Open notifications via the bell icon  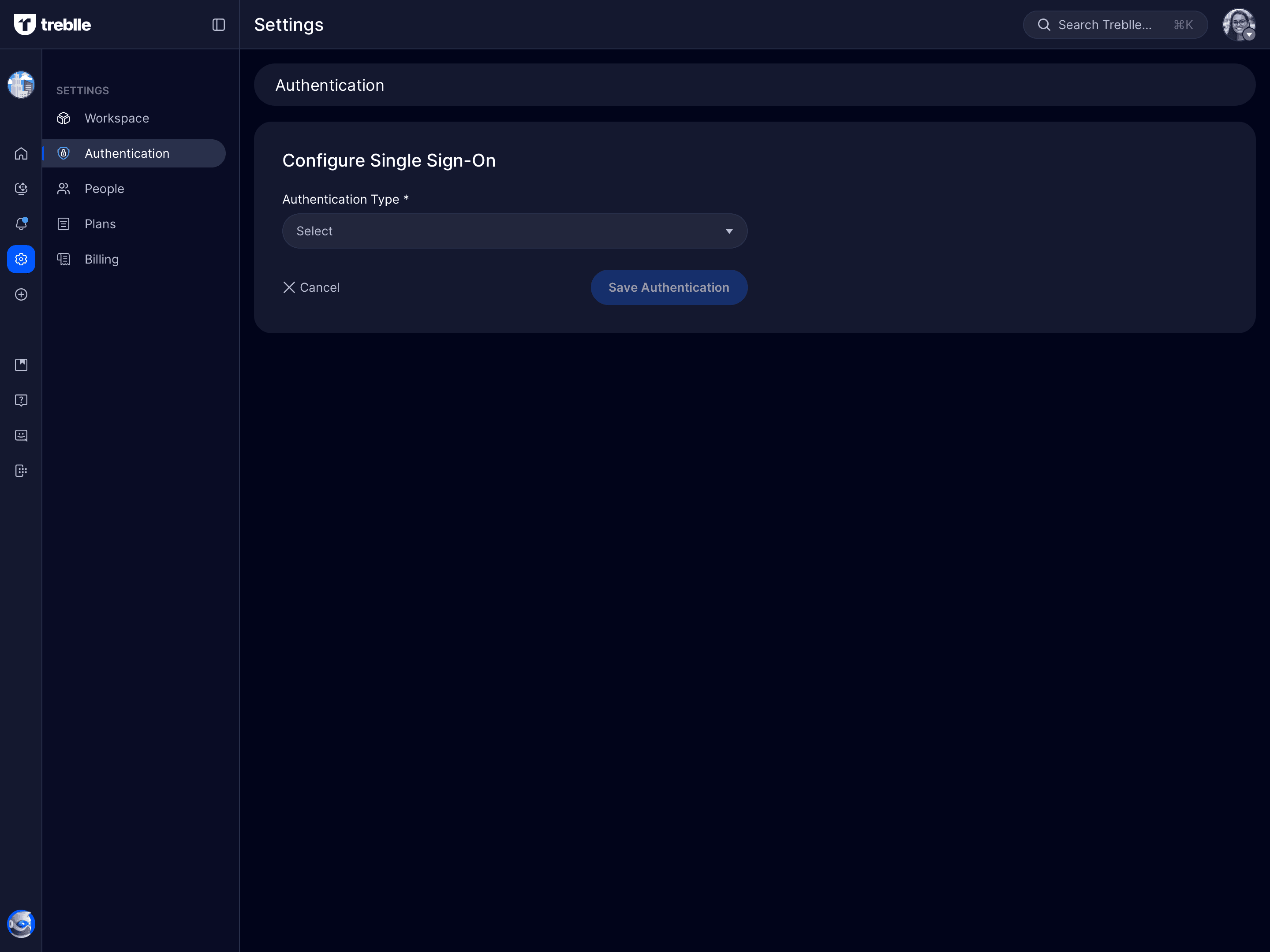coord(21,224)
